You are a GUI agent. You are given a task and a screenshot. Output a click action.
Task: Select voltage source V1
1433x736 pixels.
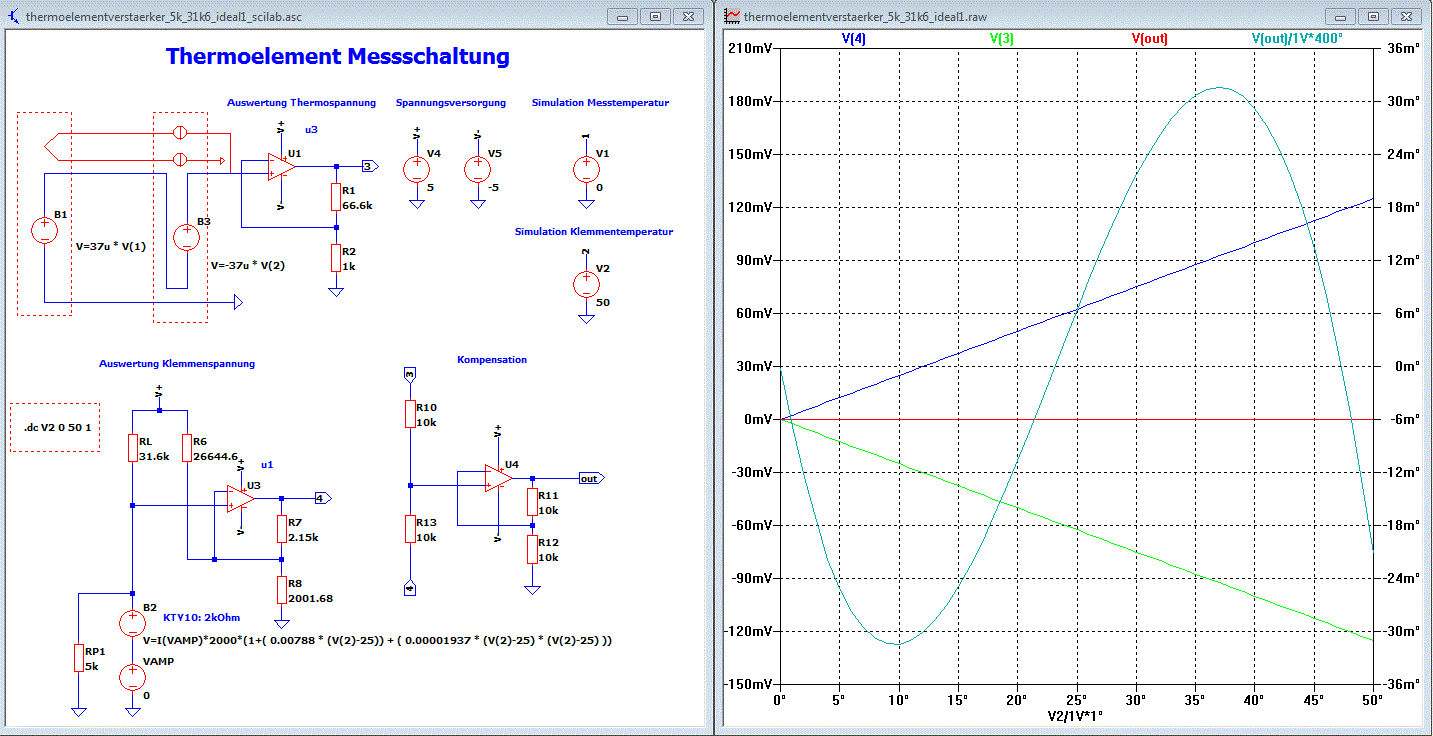[585, 169]
